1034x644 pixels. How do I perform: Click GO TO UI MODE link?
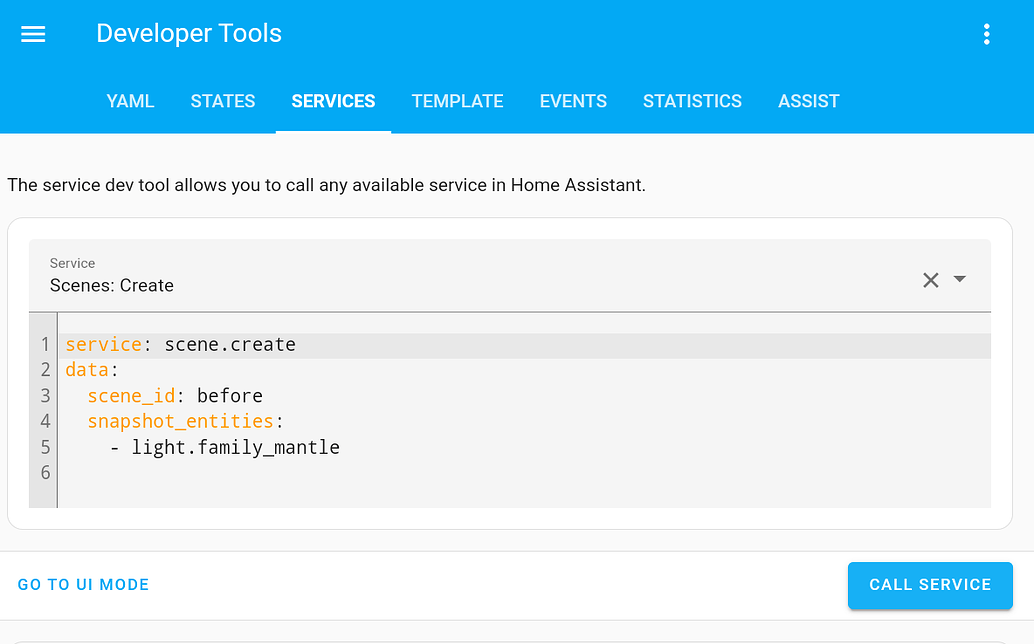point(83,585)
